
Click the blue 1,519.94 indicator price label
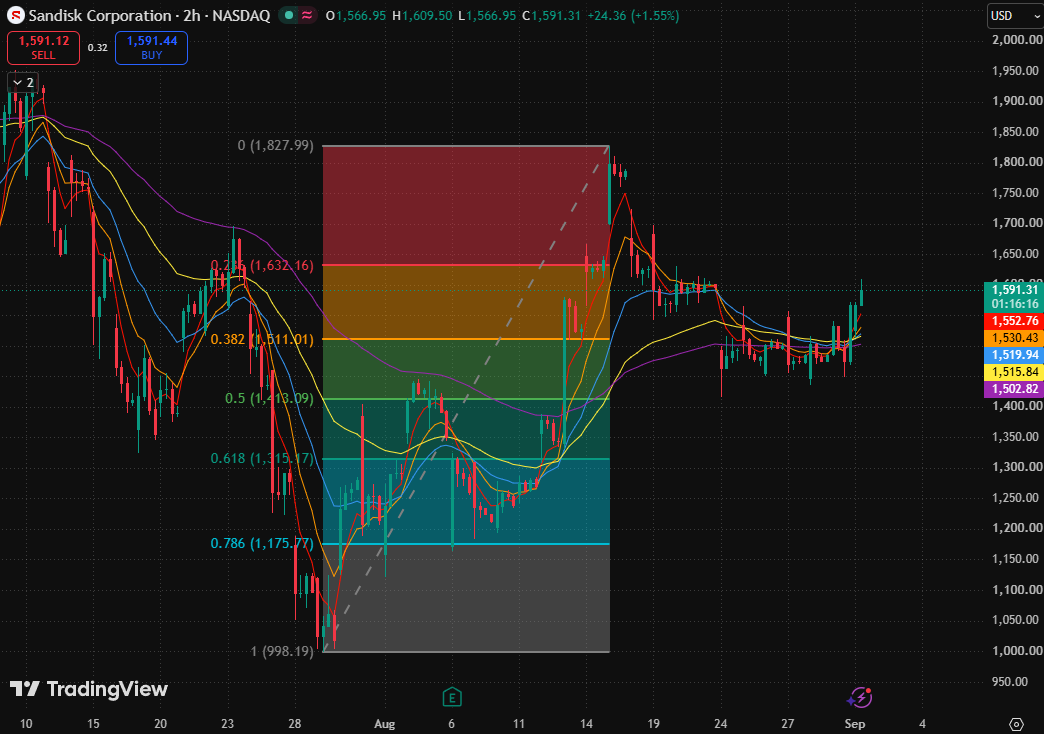click(1014, 355)
